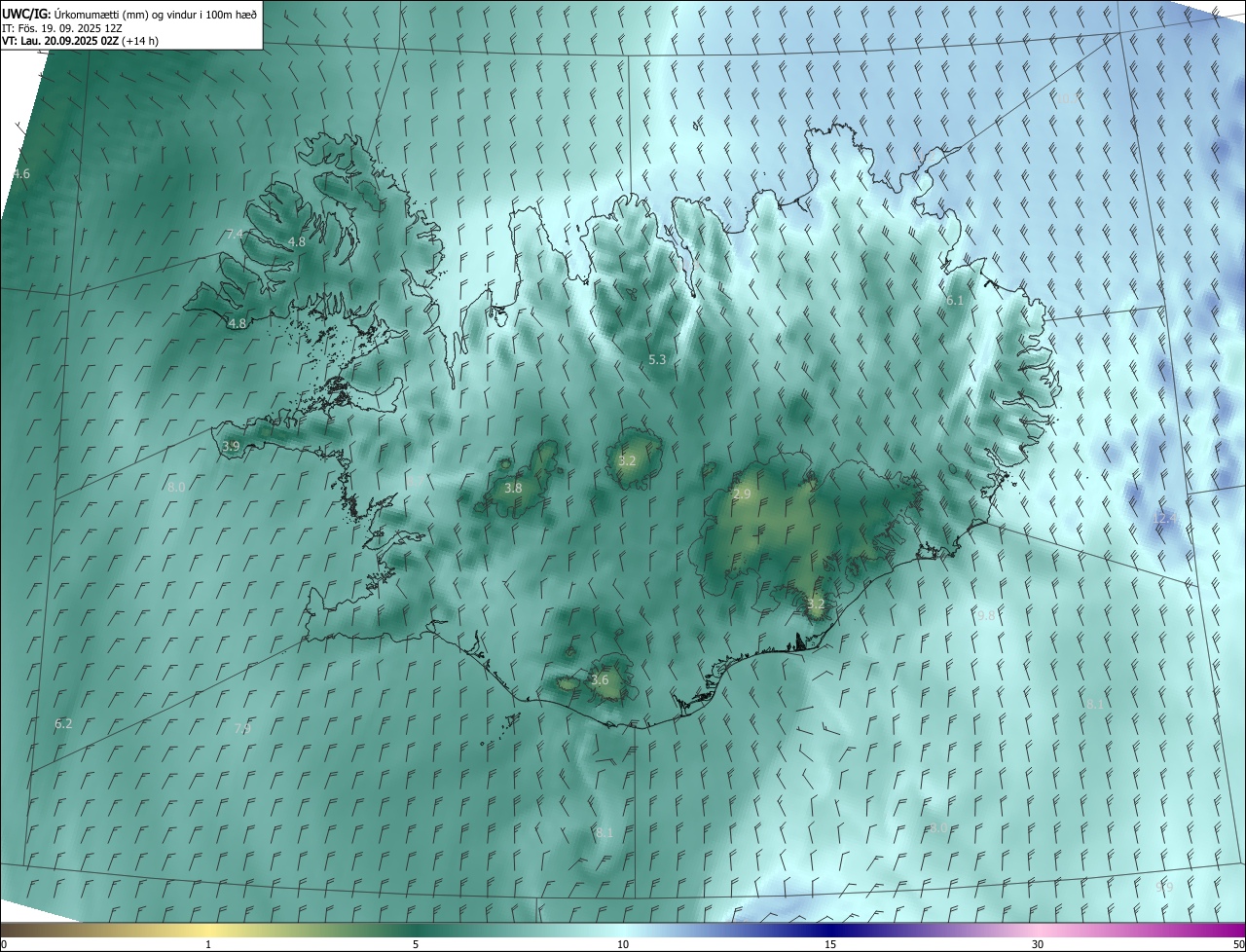
Task: Select the 7.4 value label on the map
Action: (235, 235)
